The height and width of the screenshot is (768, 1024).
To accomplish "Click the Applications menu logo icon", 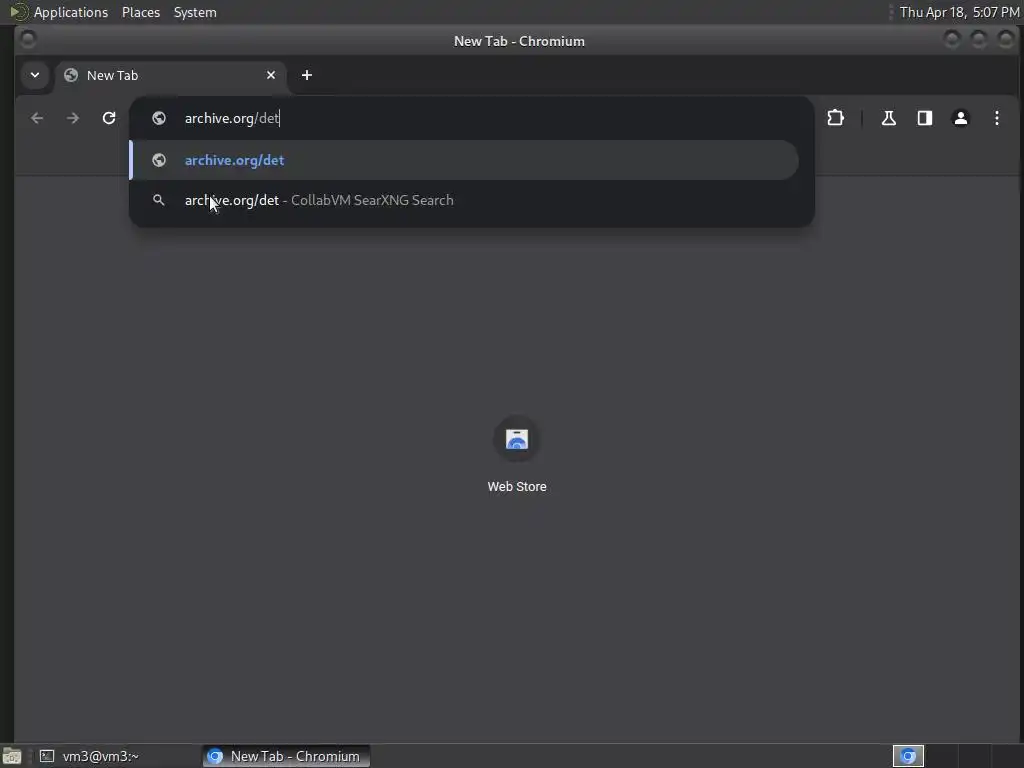I will [x=18, y=12].
